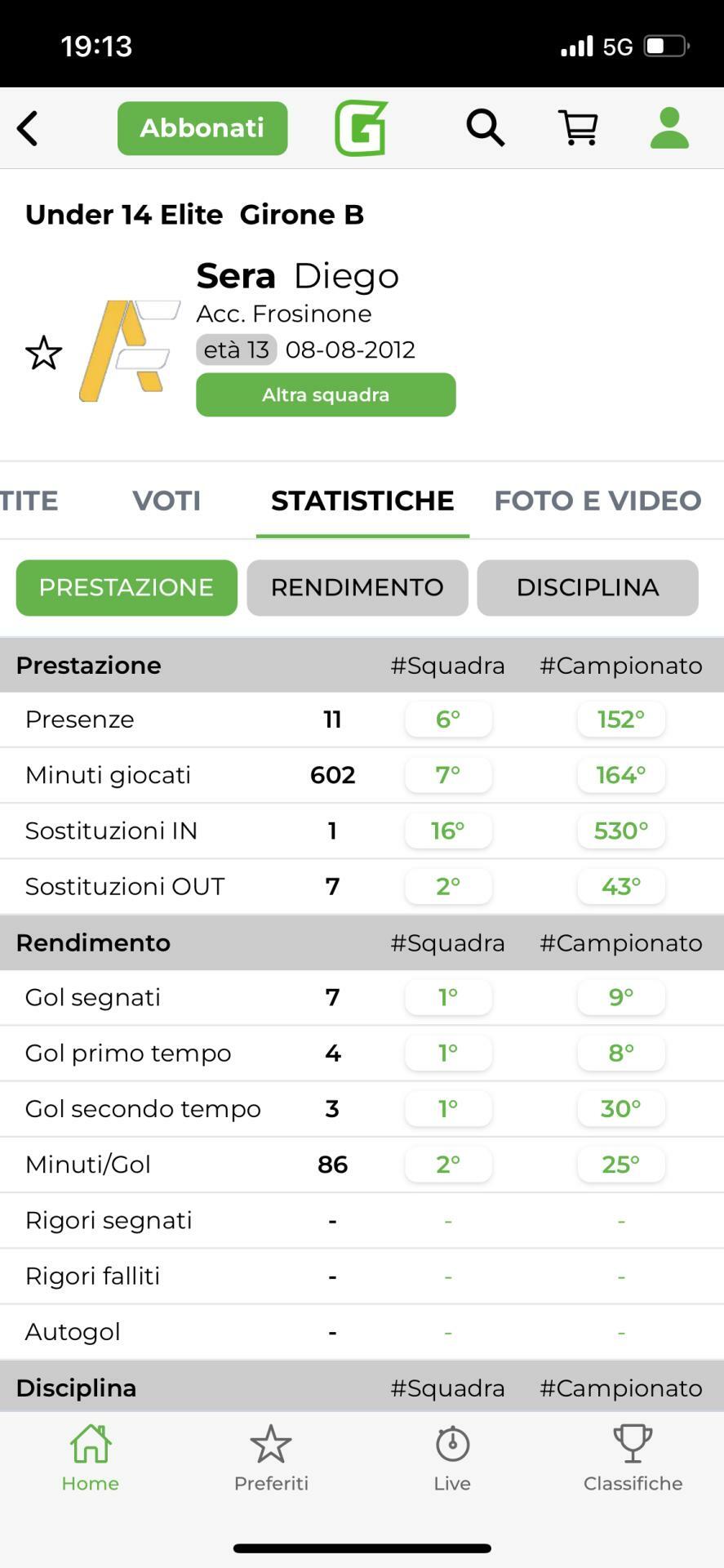Screen dimensions: 724x1568
Task: Select the STATISTICHE tab
Action: tap(362, 501)
